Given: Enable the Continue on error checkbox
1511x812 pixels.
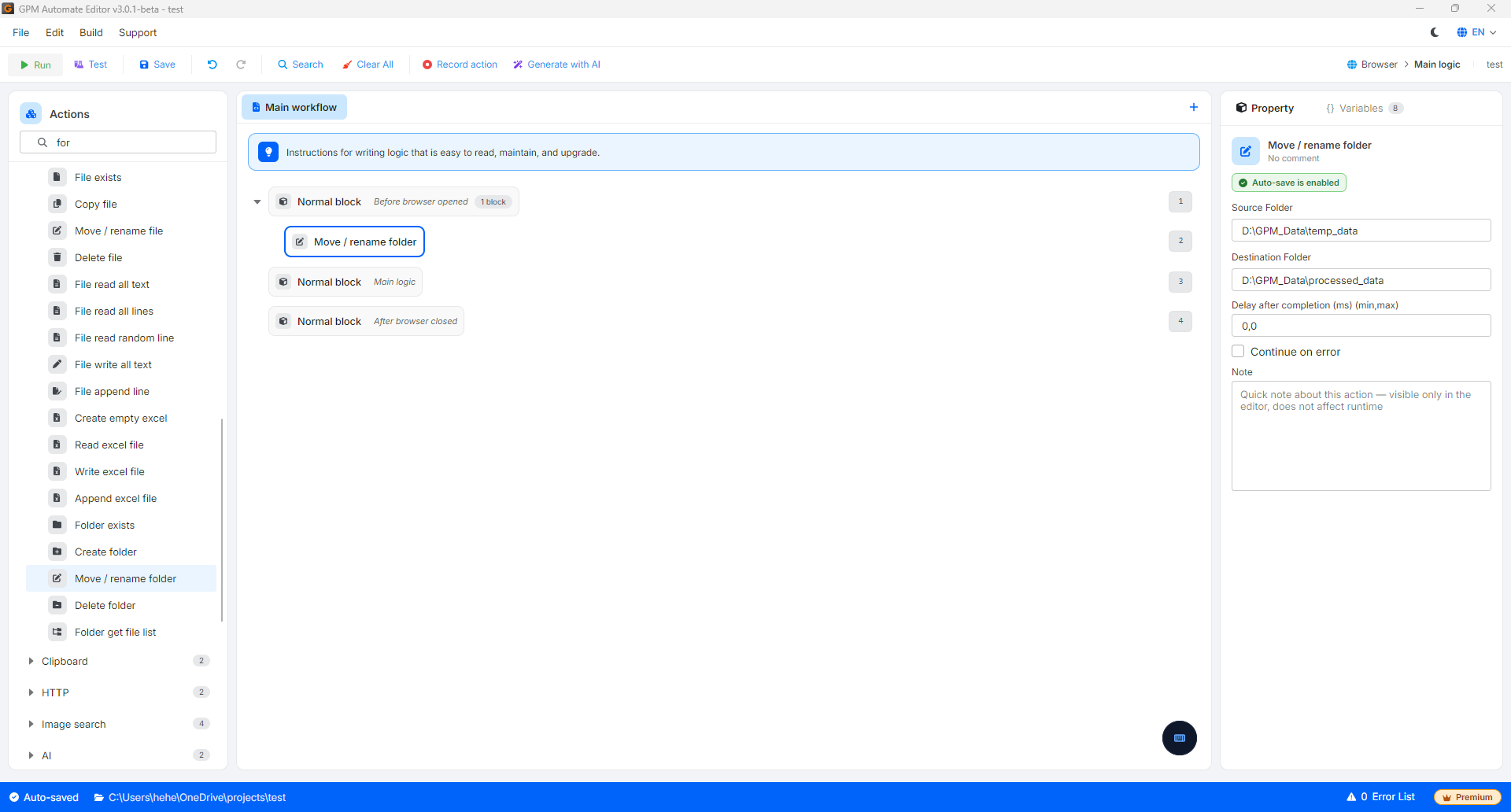Looking at the screenshot, I should tap(1238, 352).
